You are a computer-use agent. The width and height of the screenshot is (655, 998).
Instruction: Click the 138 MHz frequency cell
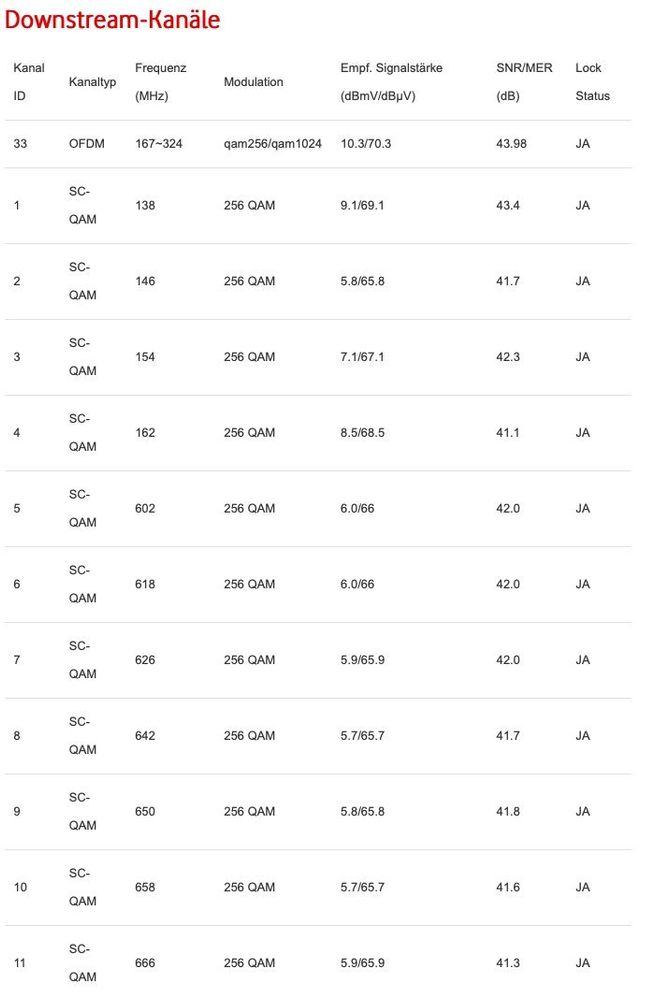point(145,206)
